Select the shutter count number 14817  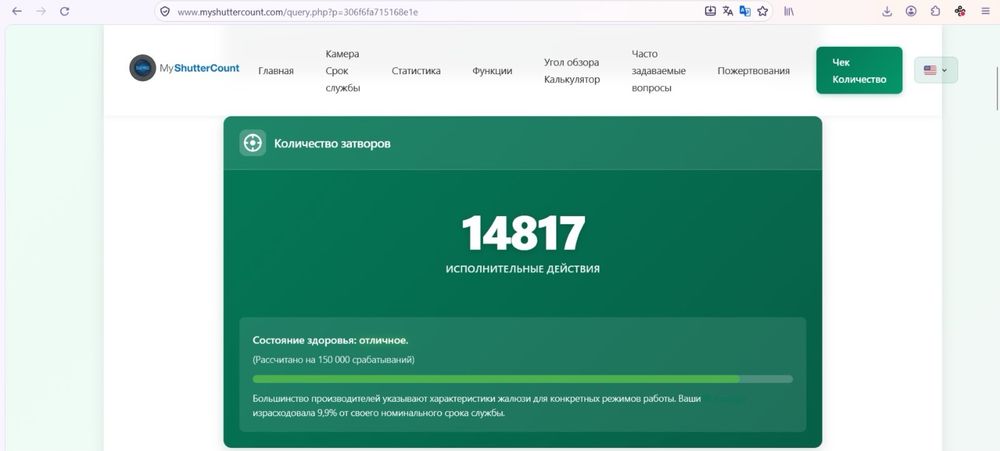point(522,233)
